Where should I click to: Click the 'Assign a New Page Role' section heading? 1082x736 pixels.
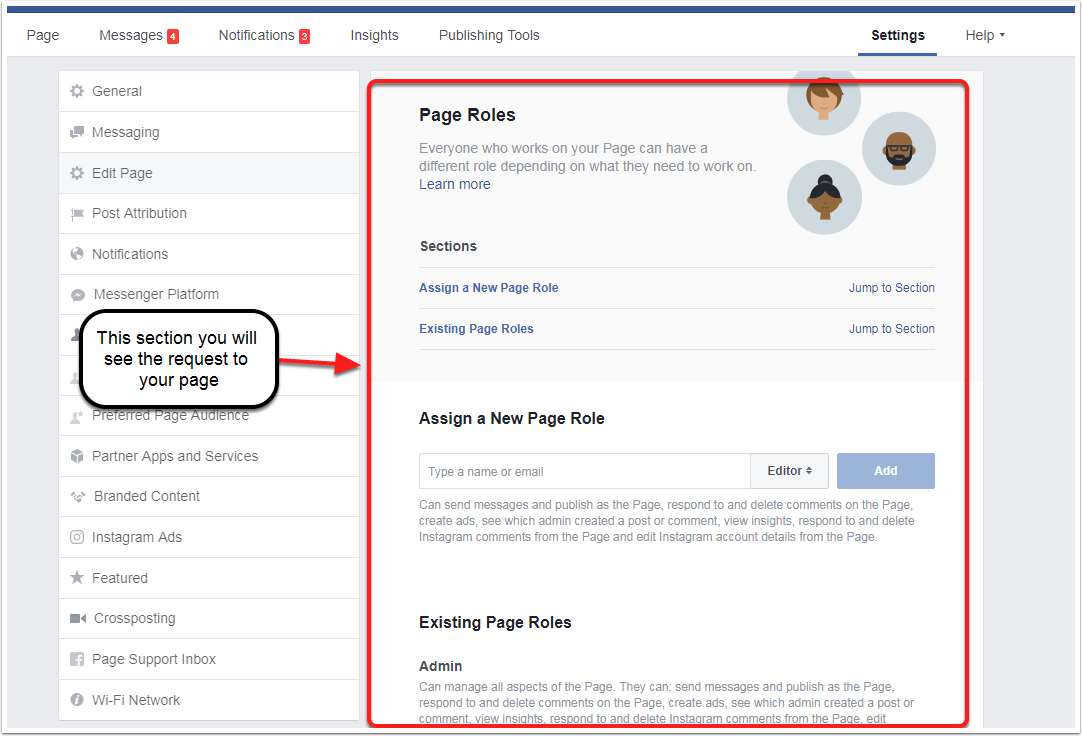(511, 419)
